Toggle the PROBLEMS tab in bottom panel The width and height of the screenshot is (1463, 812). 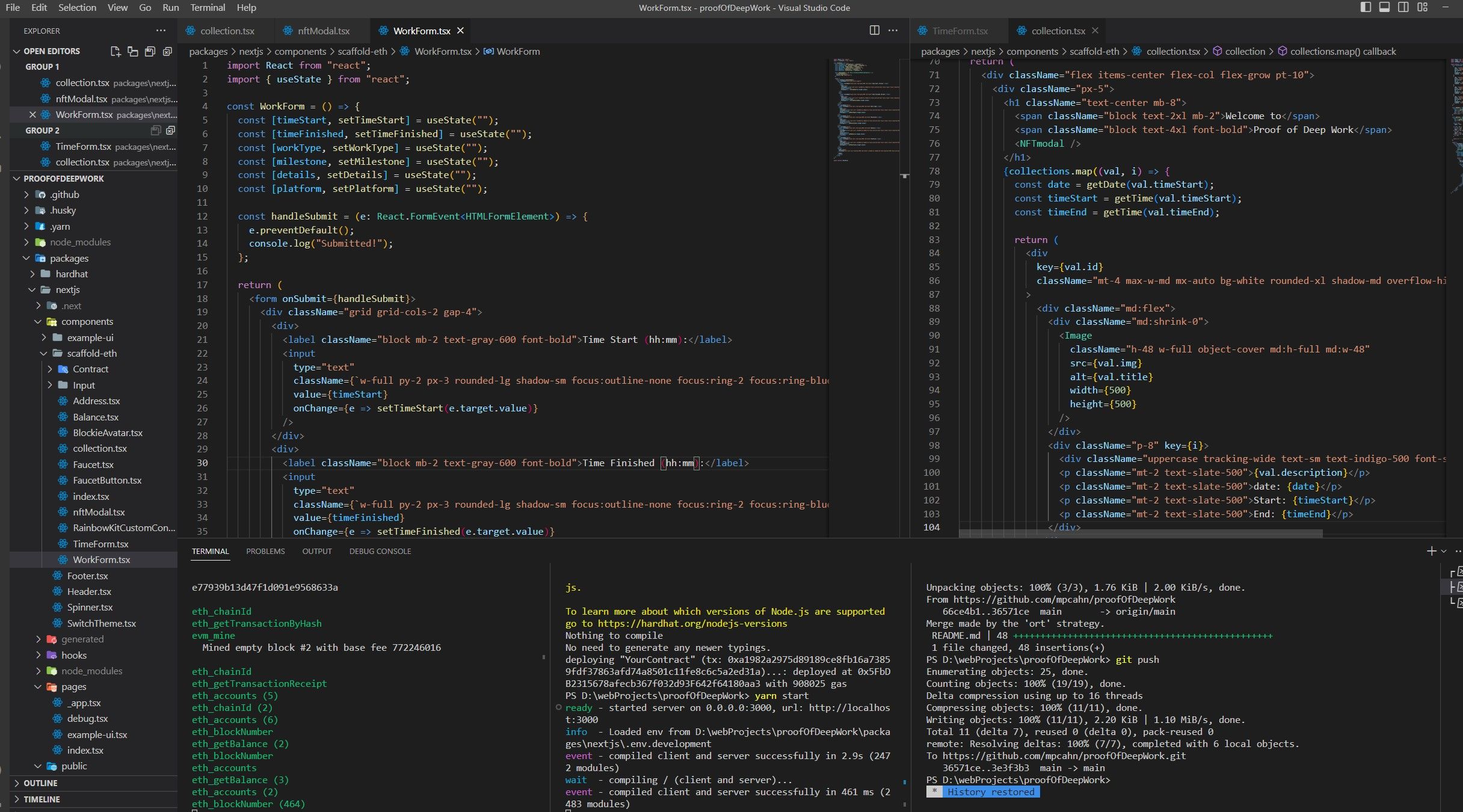click(x=265, y=551)
